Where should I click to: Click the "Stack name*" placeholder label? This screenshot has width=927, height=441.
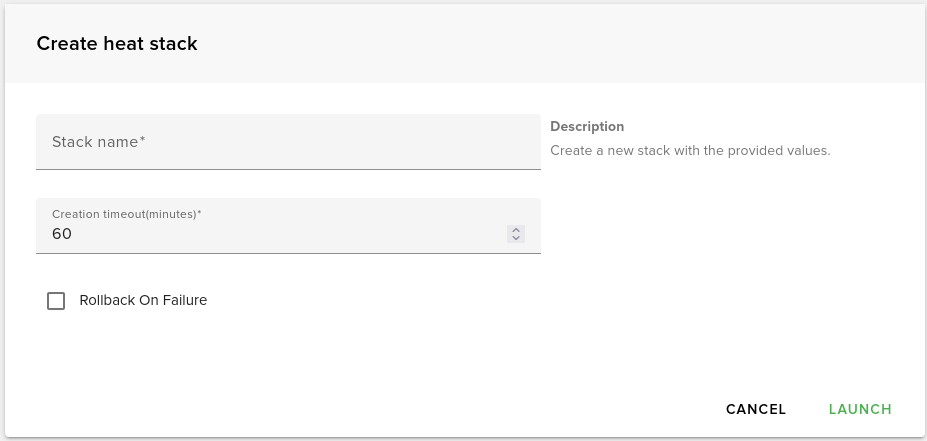coord(98,142)
